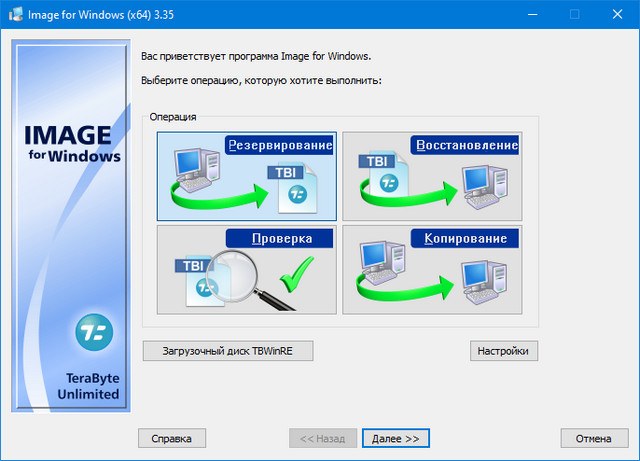The width and height of the screenshot is (640, 461).
Task: Cancel the wizard with Отмена
Action: [x=594, y=438]
